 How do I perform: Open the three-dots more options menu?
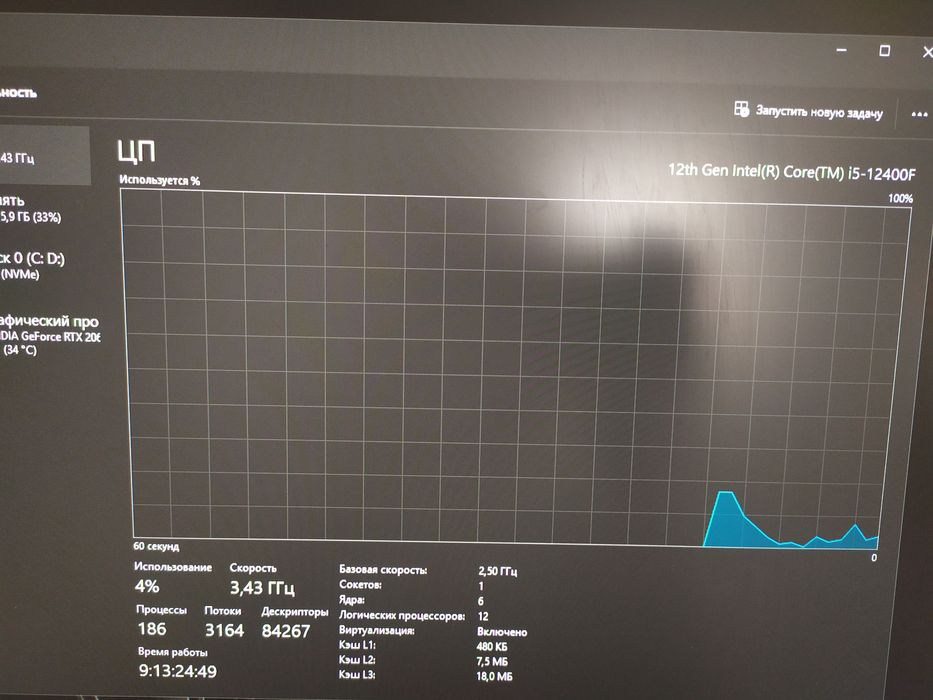[x=919, y=114]
